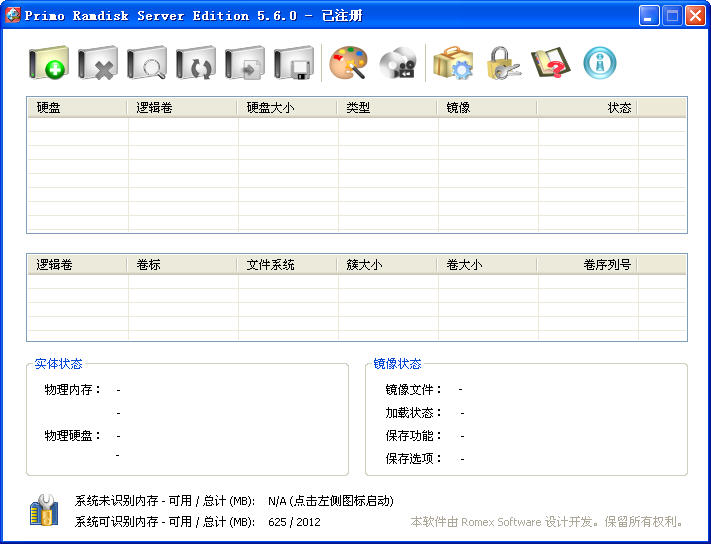Click the load disk image icon
711x544 pixels.
[x=245, y=64]
